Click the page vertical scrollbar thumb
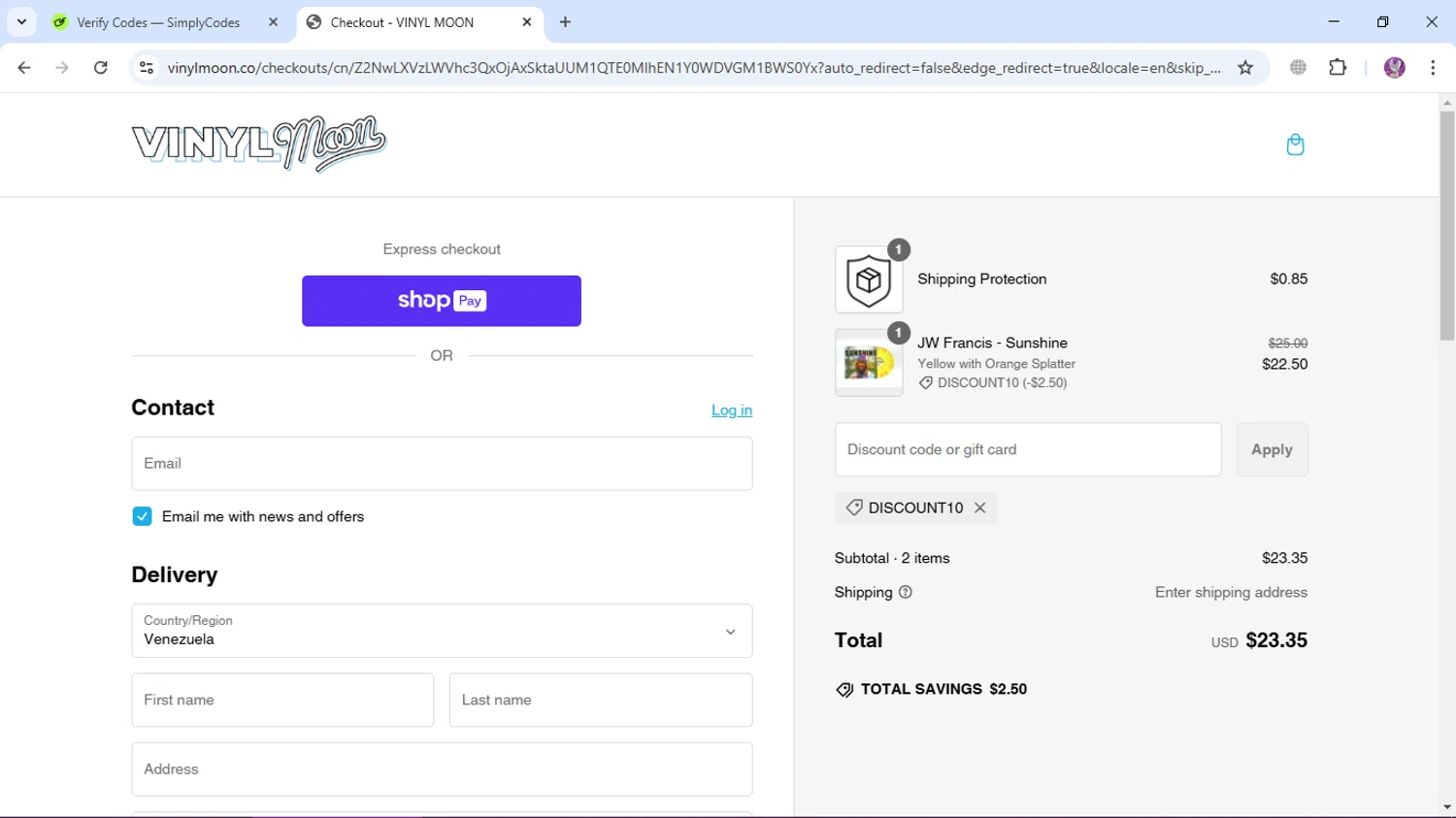This screenshot has height=818, width=1456. (1447, 225)
